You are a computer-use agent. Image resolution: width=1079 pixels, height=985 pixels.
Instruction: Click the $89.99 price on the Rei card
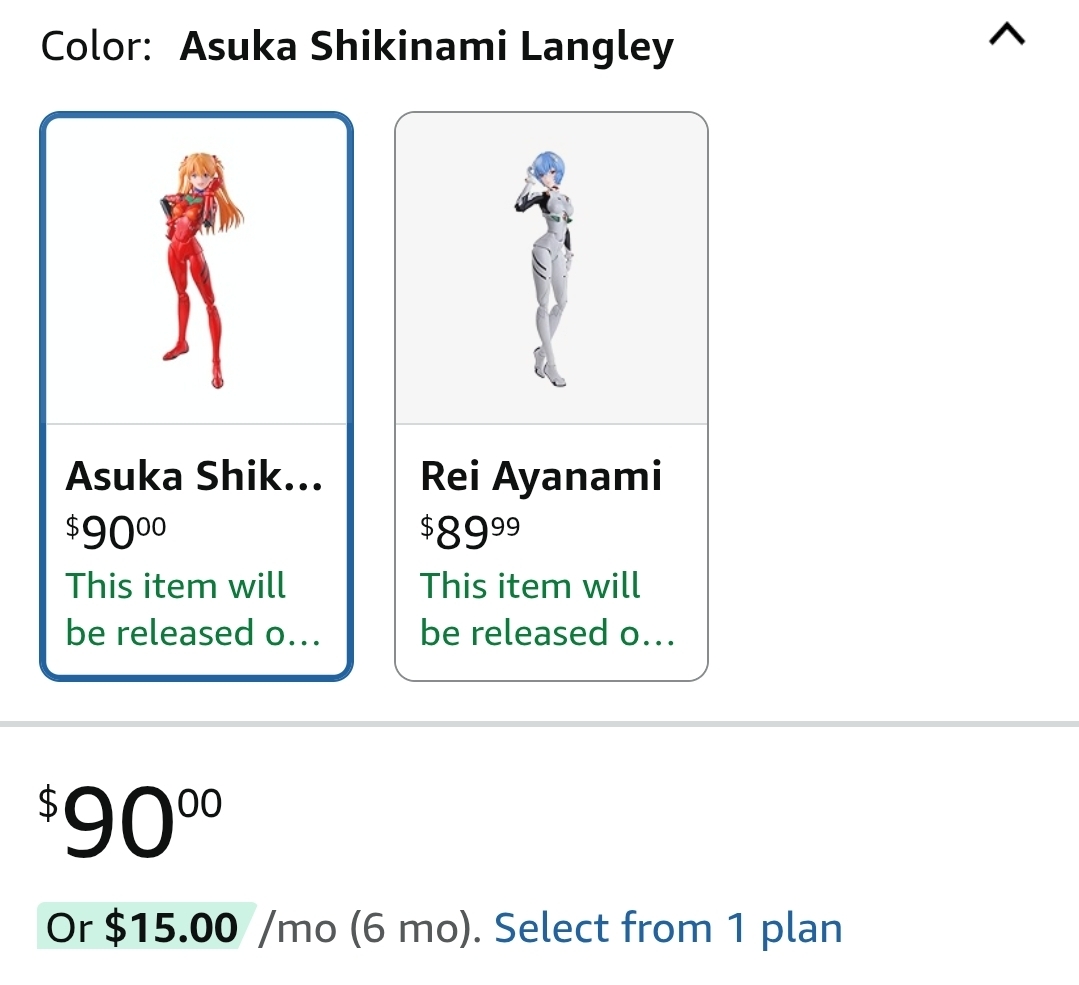tap(470, 532)
